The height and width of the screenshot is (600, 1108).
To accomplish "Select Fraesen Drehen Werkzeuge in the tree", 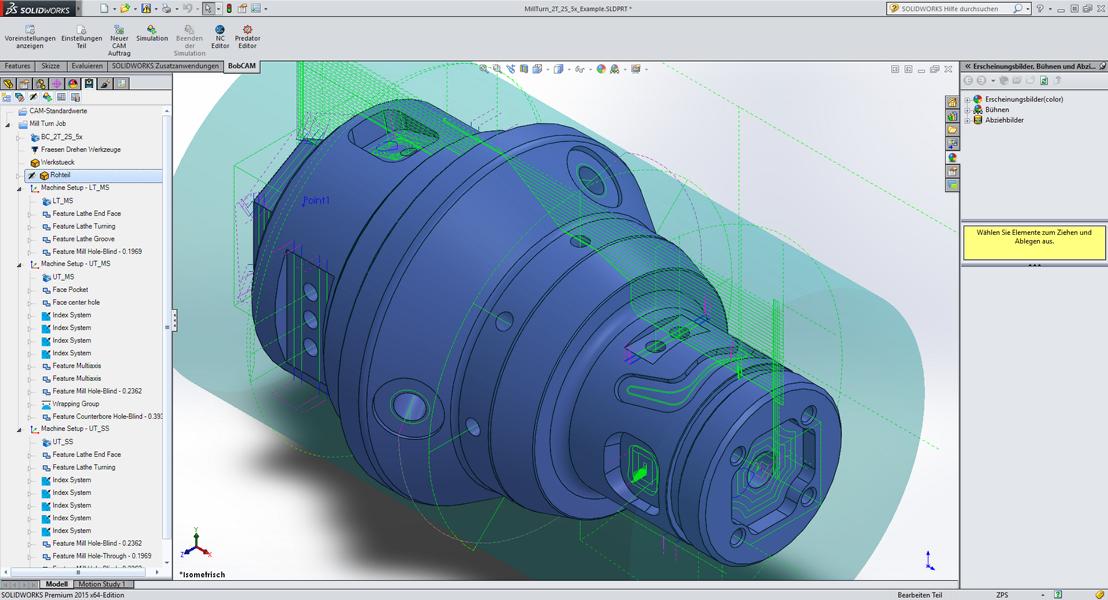I will tap(81, 150).
